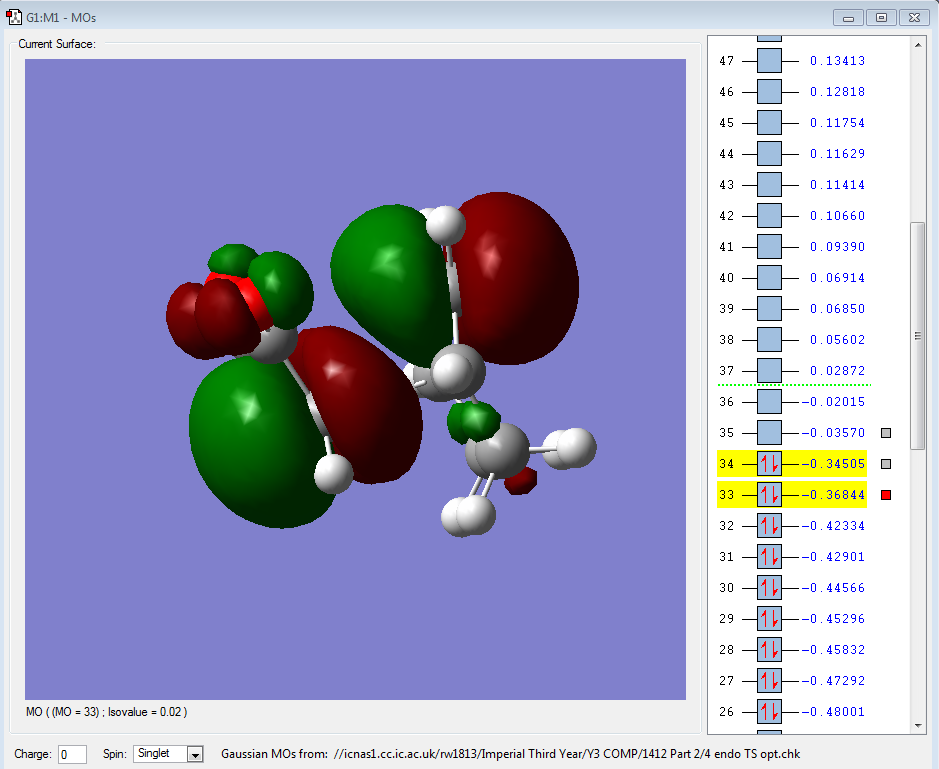Viewport: 939px width, 769px height.
Task: Open the Spin dropdown showing Singlet
Action: pos(168,754)
